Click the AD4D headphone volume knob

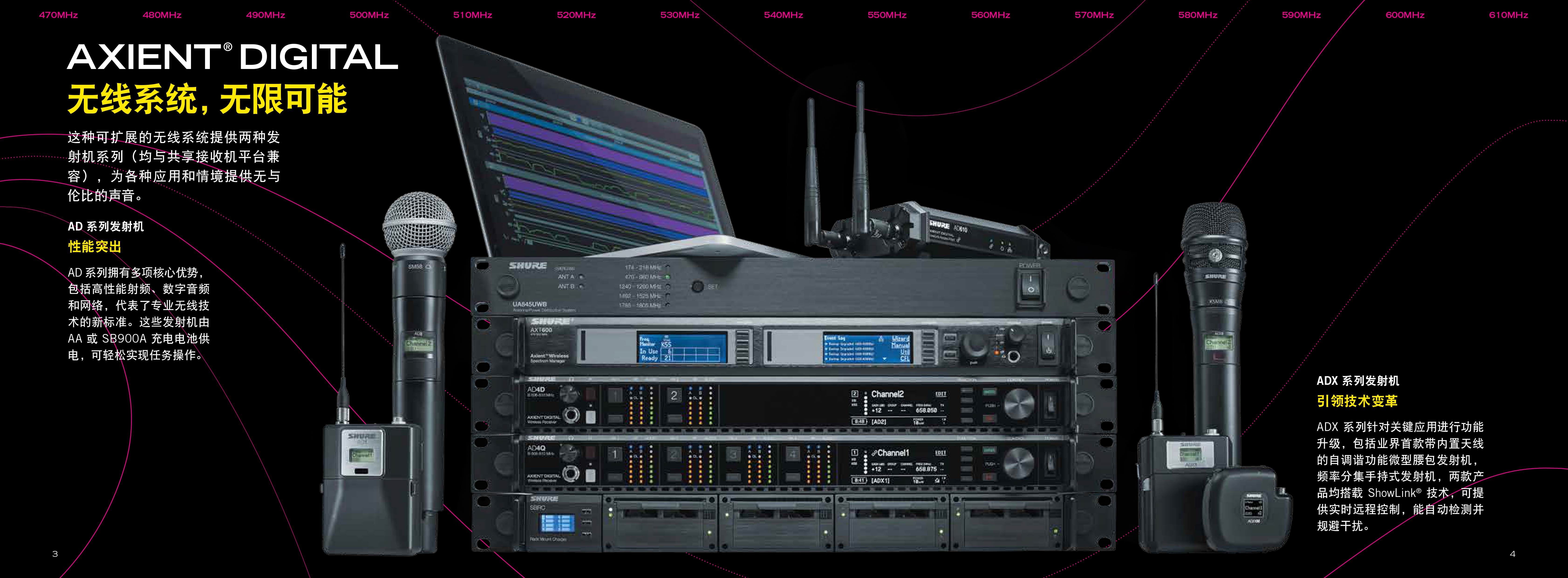[569, 395]
